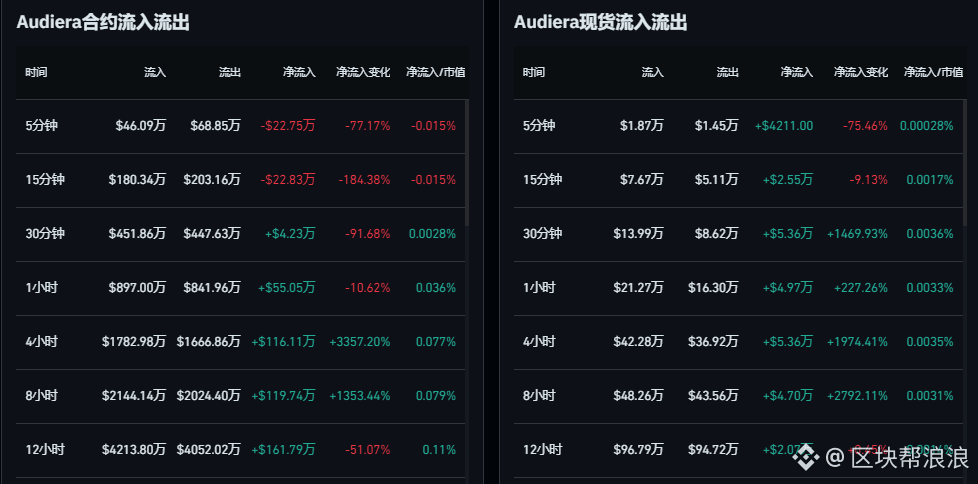Click the $4213.80万 inflow value
Screen dimensions: 978x484
point(134,450)
